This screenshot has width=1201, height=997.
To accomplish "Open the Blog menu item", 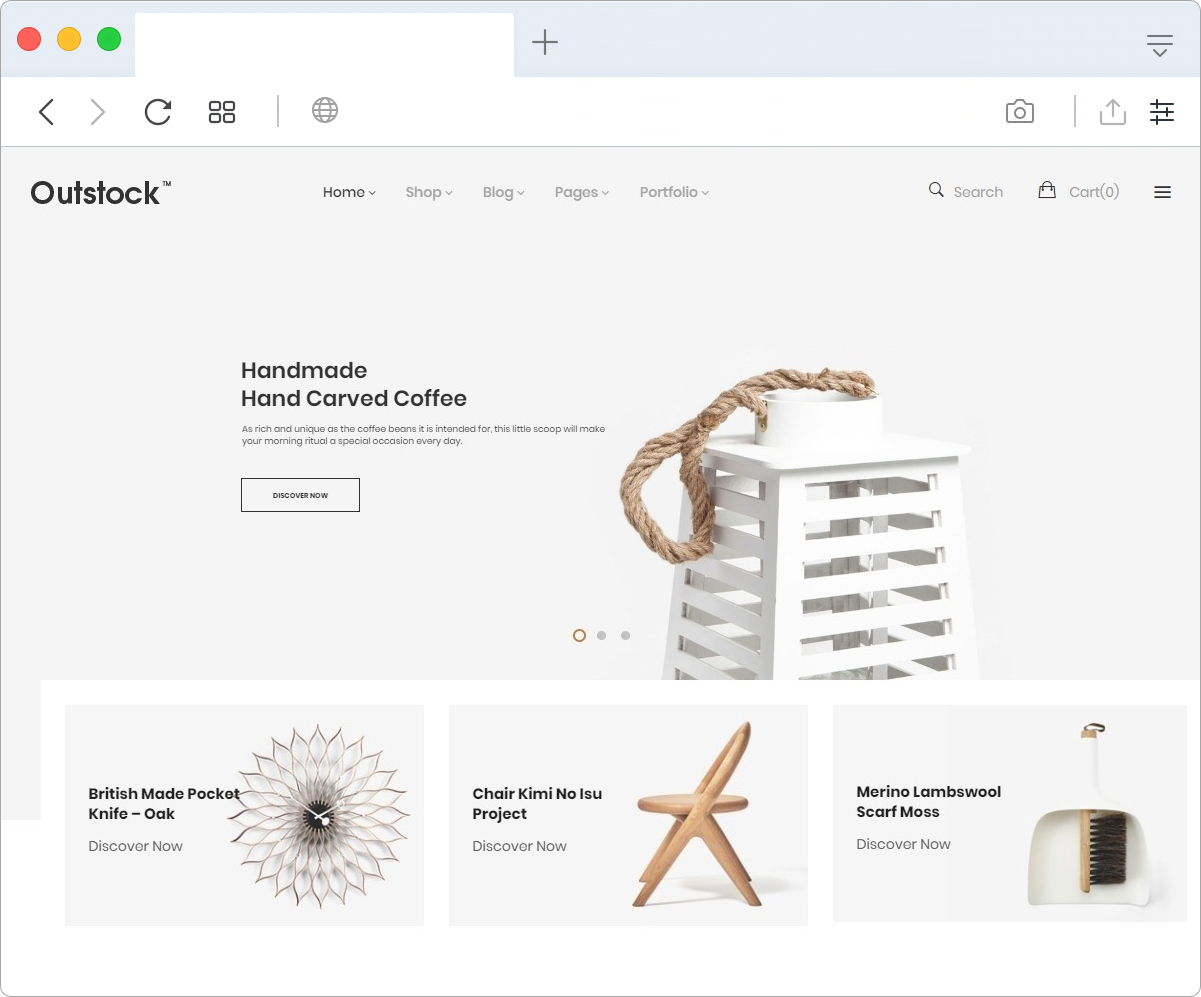I will 502,192.
